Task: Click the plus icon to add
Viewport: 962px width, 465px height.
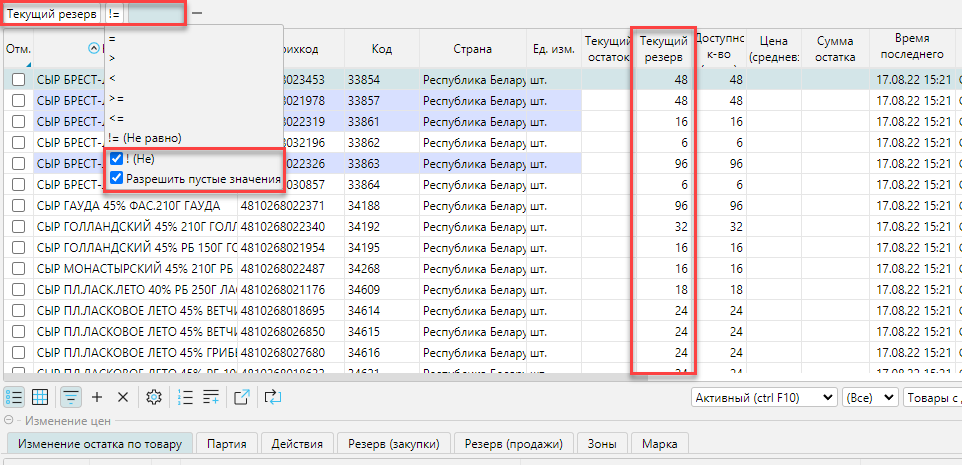Action: click(97, 397)
